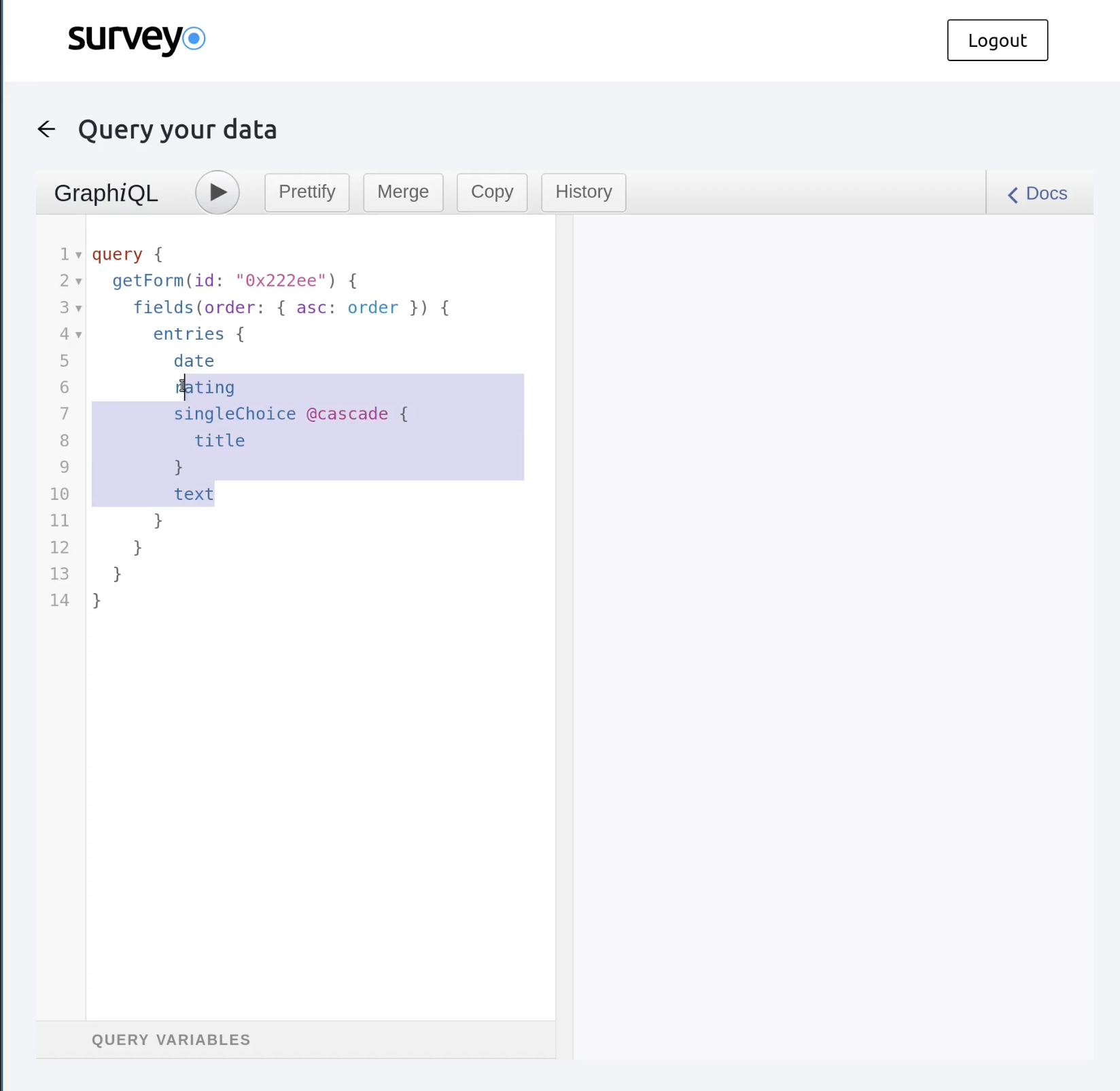Click the title field inside singleChoice
This screenshot has height=1091, width=1120.
pyautogui.click(x=220, y=440)
